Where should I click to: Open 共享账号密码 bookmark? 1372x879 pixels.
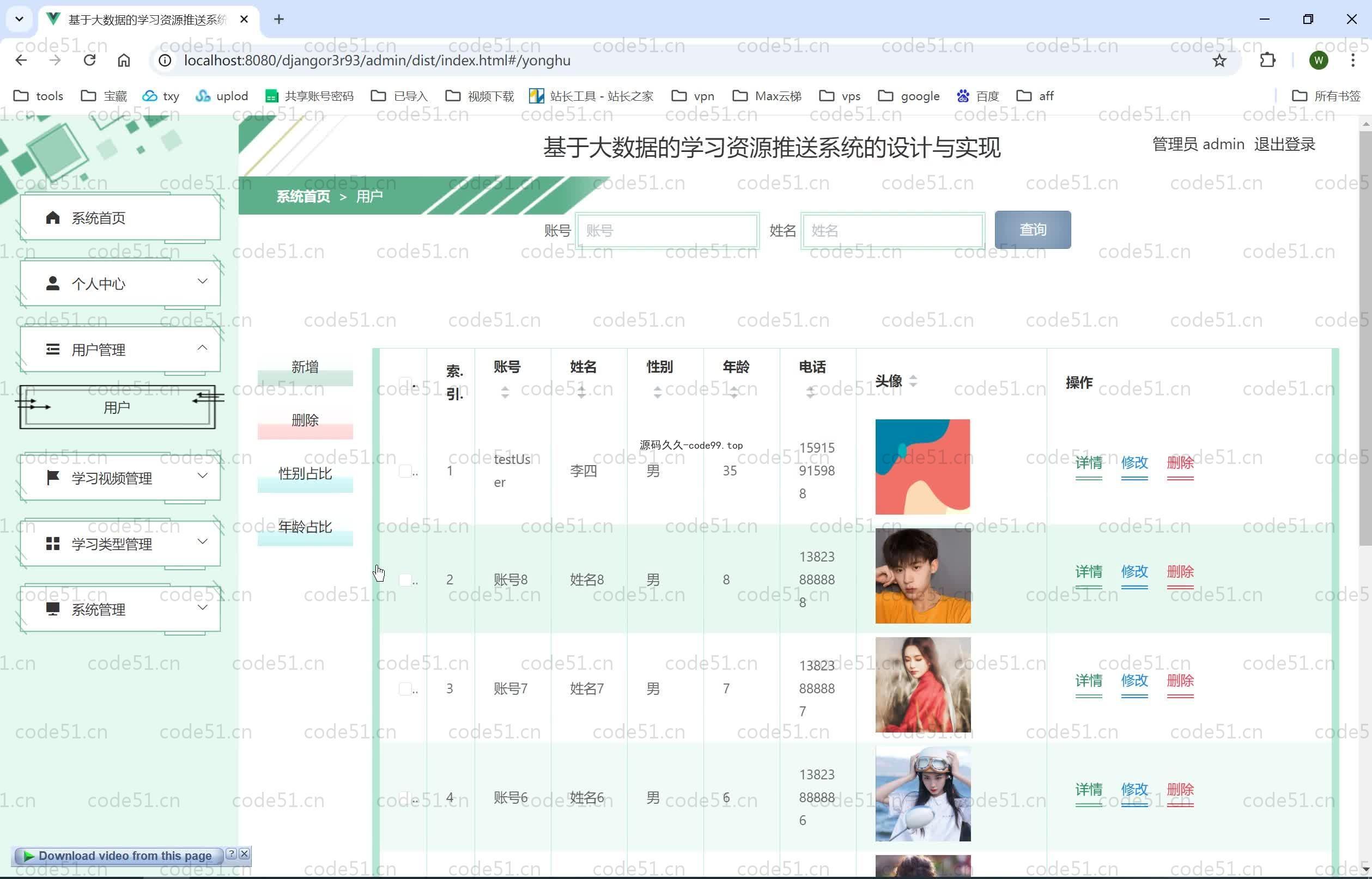coord(309,96)
